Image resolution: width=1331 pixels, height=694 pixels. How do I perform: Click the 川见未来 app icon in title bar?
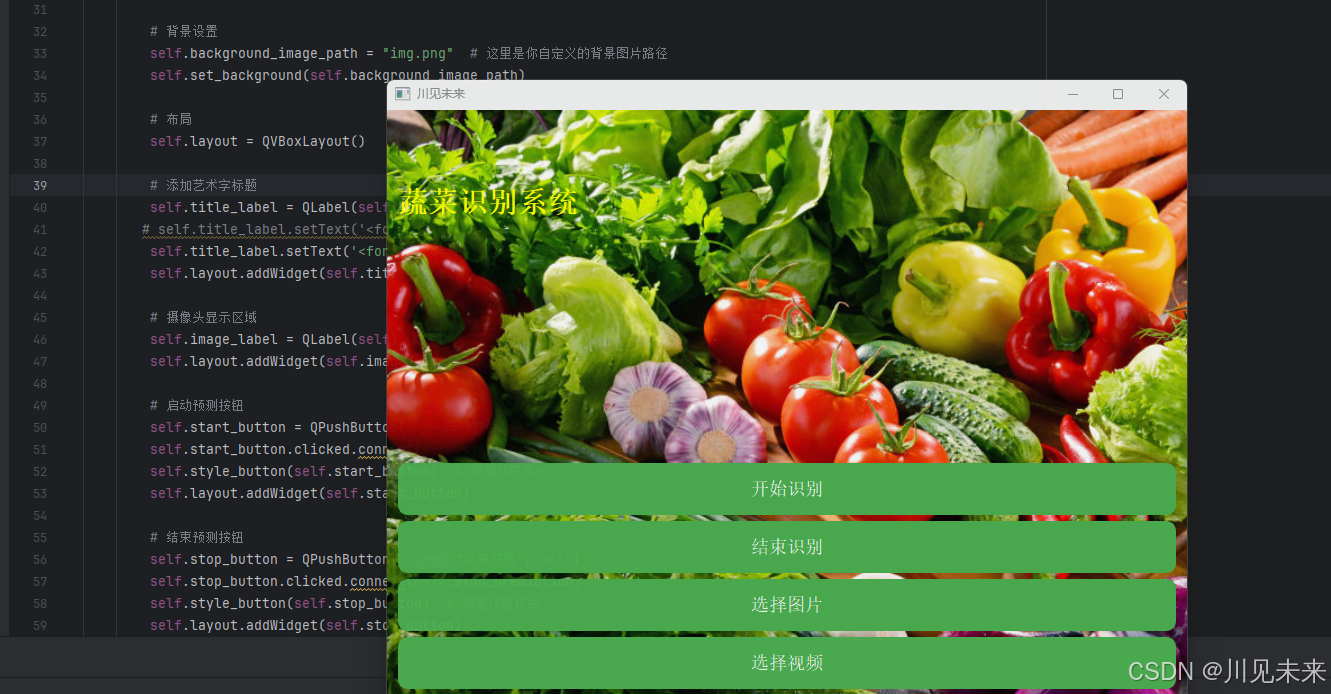click(x=403, y=93)
